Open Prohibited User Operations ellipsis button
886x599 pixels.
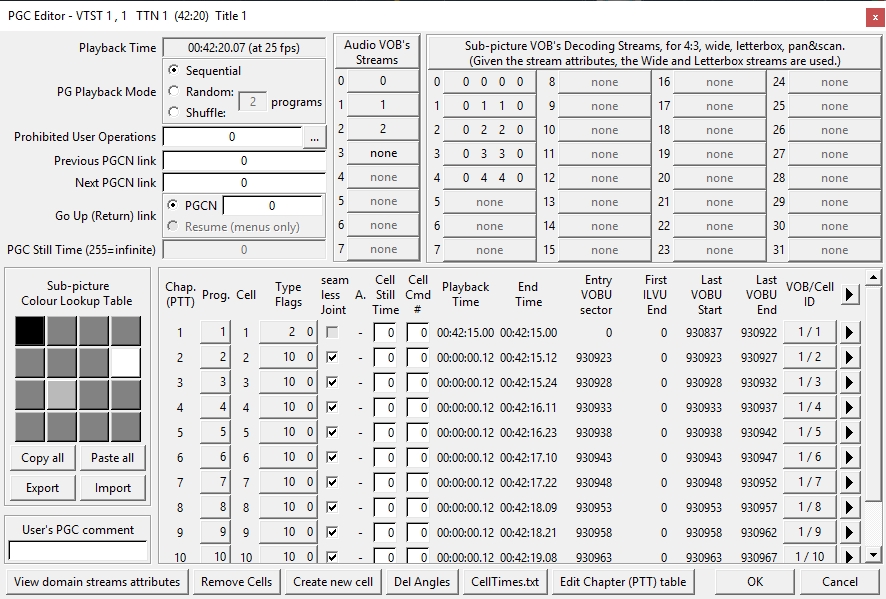pyautogui.click(x=314, y=137)
